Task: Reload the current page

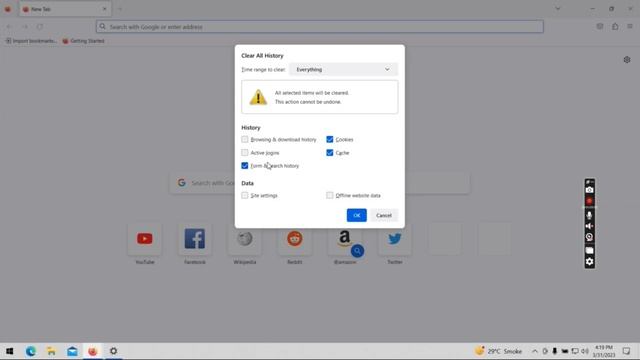Action: click(40, 27)
